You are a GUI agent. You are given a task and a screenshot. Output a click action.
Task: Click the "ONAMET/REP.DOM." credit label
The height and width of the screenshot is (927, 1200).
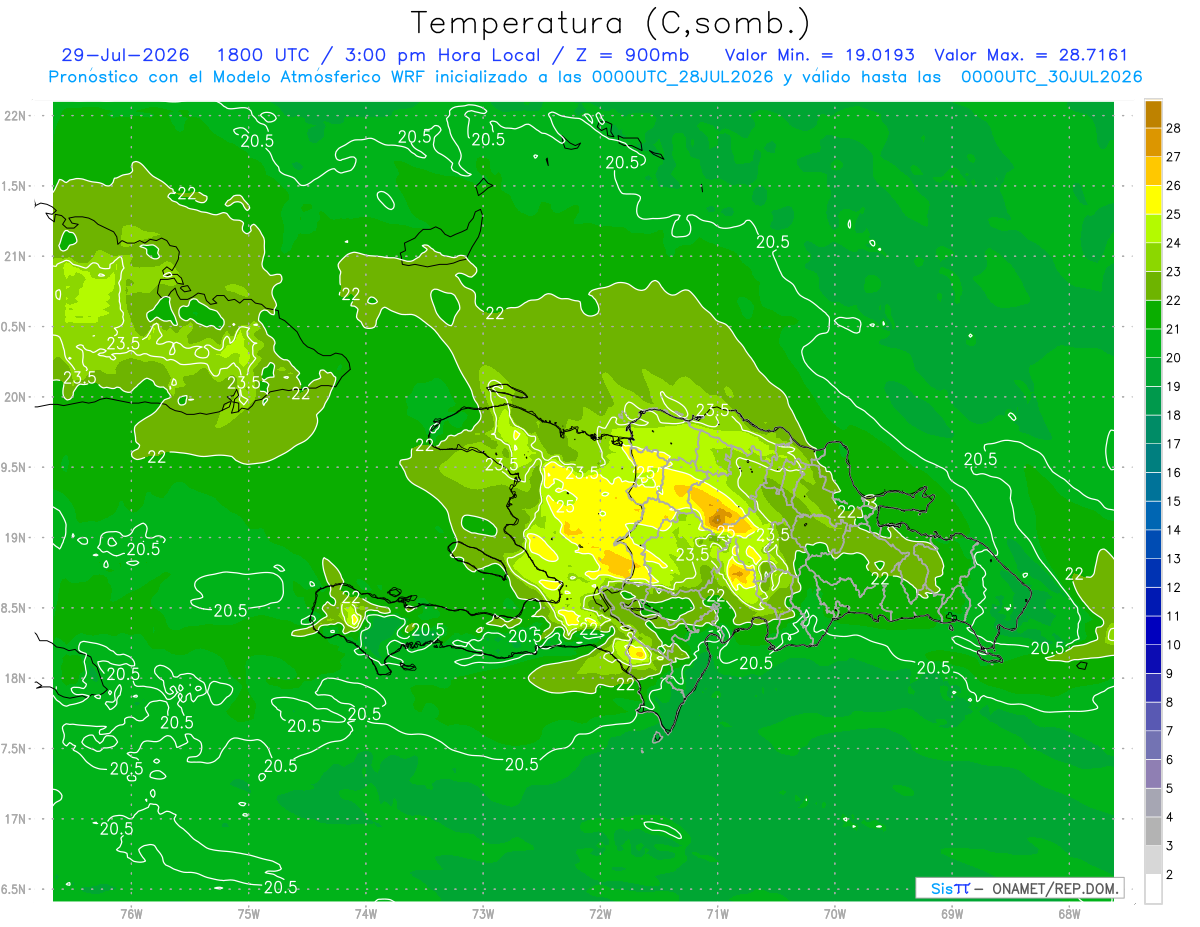tap(1055, 888)
